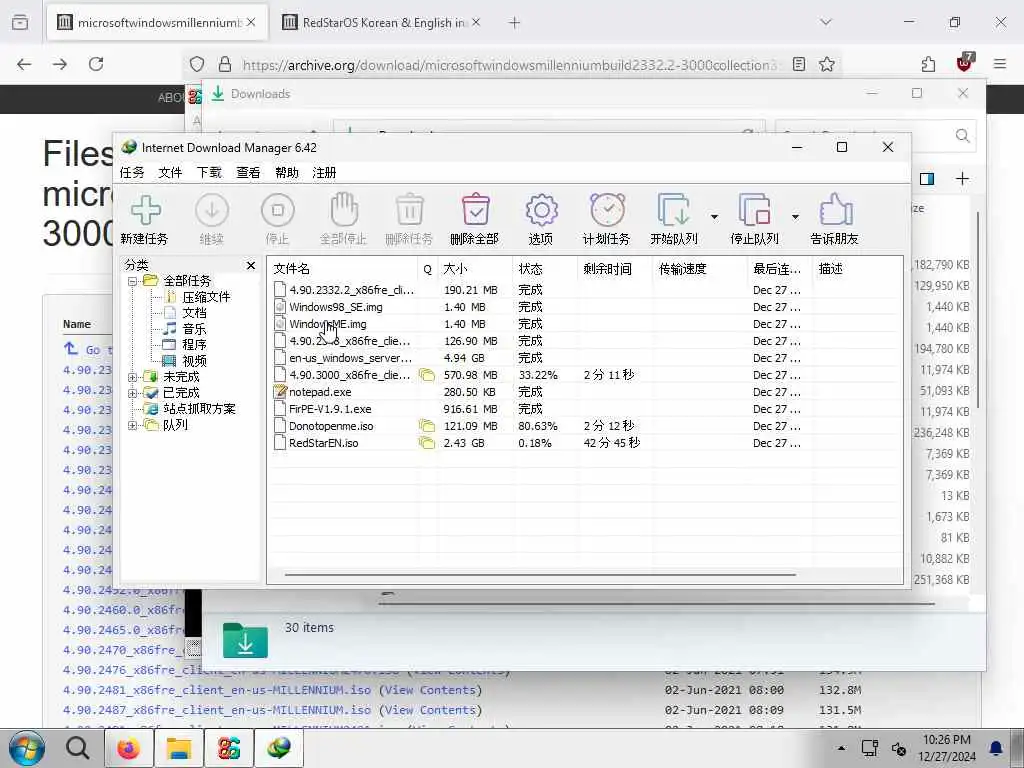
Task: Click the queue icon beside RedStarEN.iso
Action: tap(427, 443)
